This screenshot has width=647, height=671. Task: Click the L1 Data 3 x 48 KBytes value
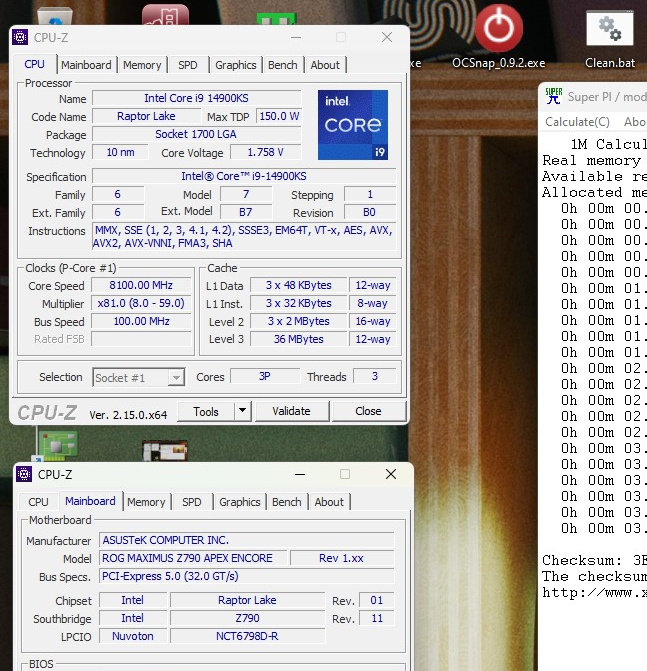pyautogui.click(x=298, y=285)
